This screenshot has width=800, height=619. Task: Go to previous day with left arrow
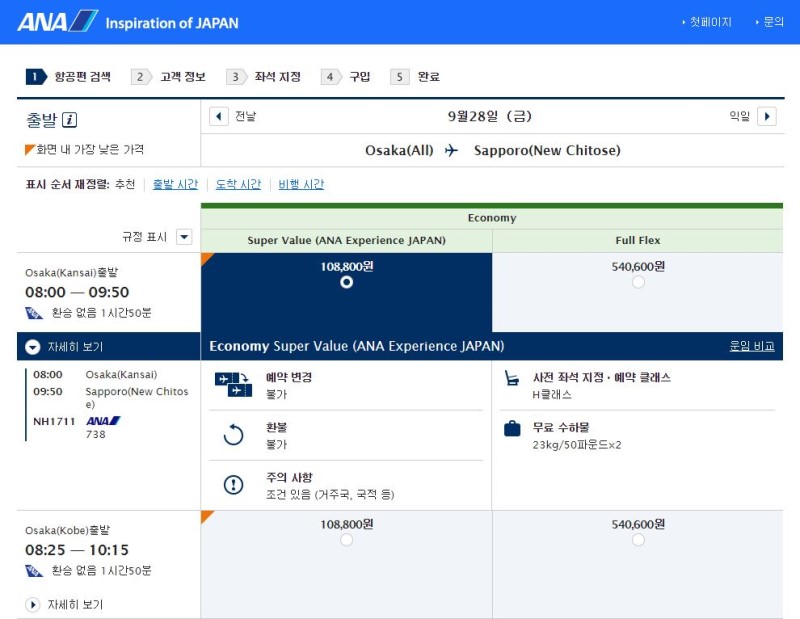point(219,116)
